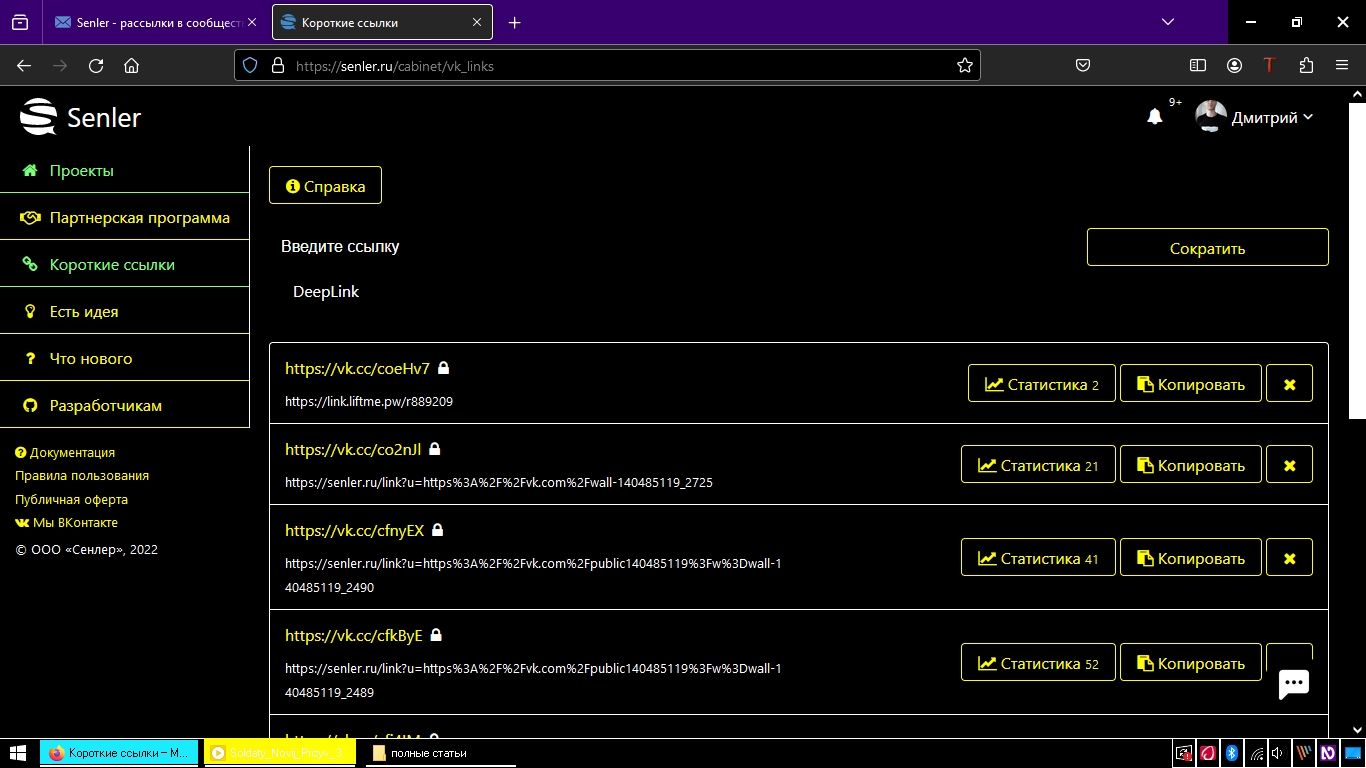Open Статистика for vk.cc/coeHv7
This screenshot has height=768, width=1366.
[x=1041, y=384]
